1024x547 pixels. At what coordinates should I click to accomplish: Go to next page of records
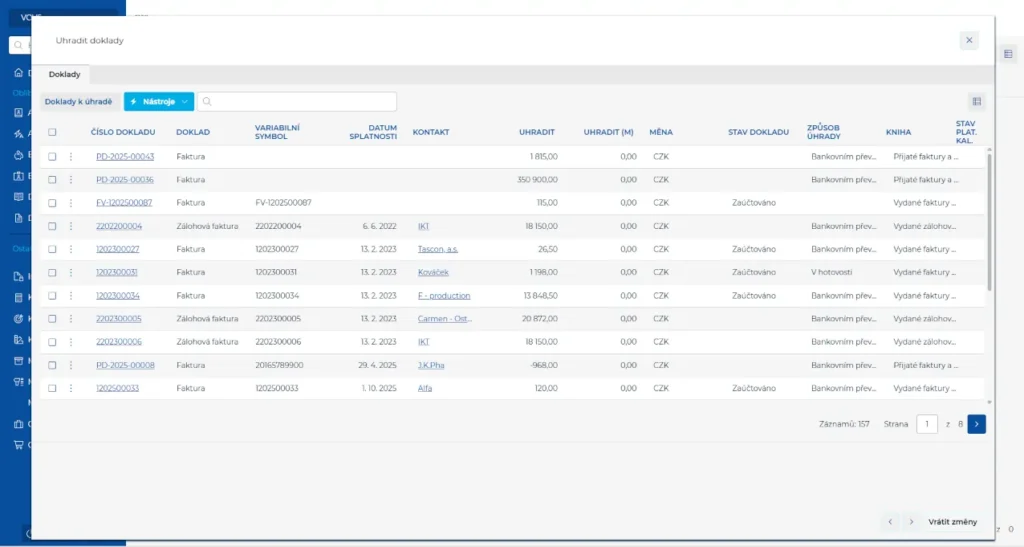coord(977,424)
